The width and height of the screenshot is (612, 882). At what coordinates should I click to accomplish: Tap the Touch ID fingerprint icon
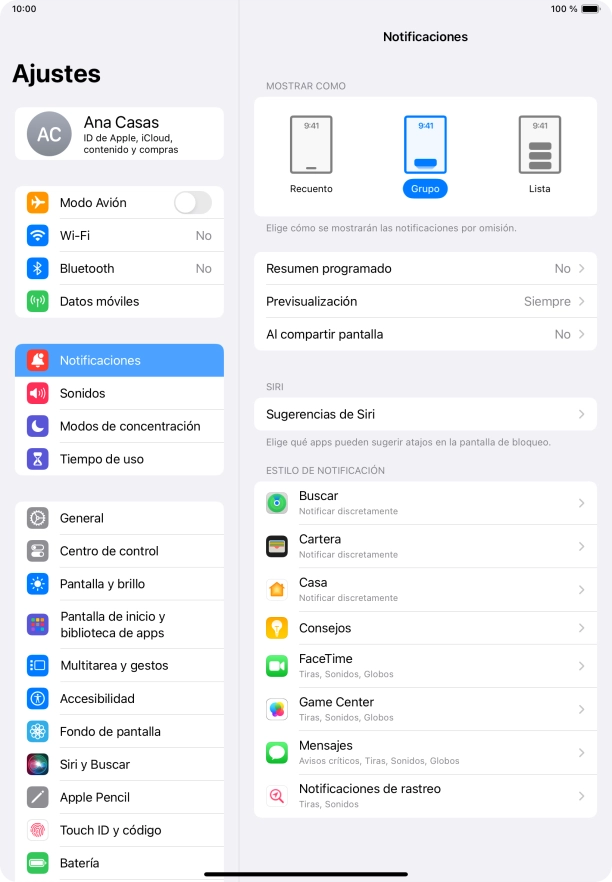point(38,830)
